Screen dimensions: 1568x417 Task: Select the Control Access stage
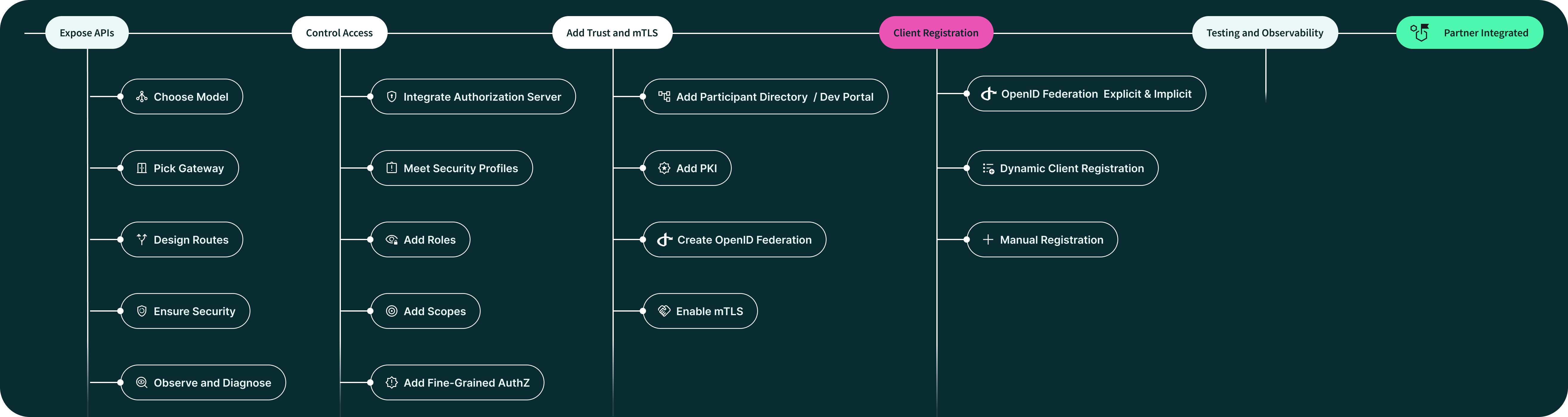[339, 33]
